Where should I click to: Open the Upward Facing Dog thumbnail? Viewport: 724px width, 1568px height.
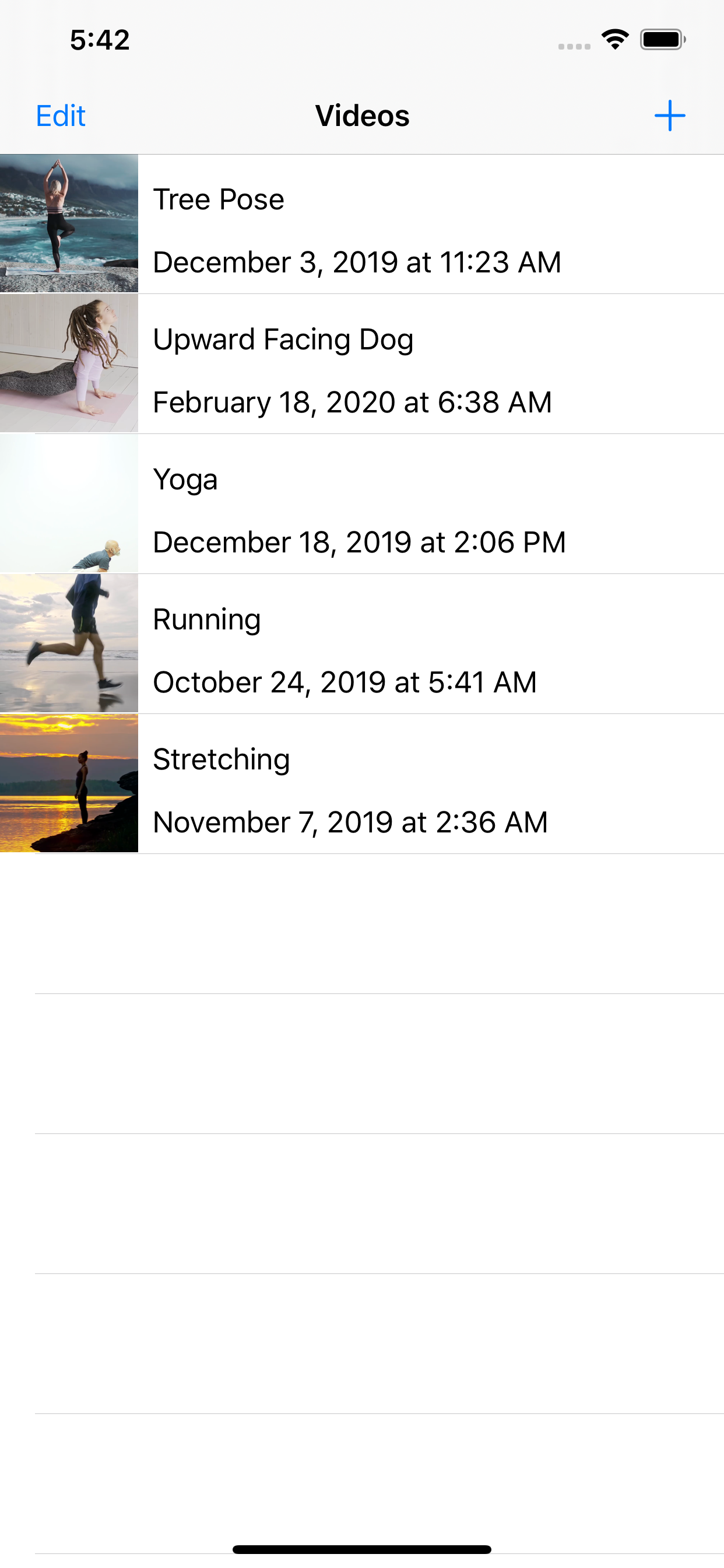(69, 363)
